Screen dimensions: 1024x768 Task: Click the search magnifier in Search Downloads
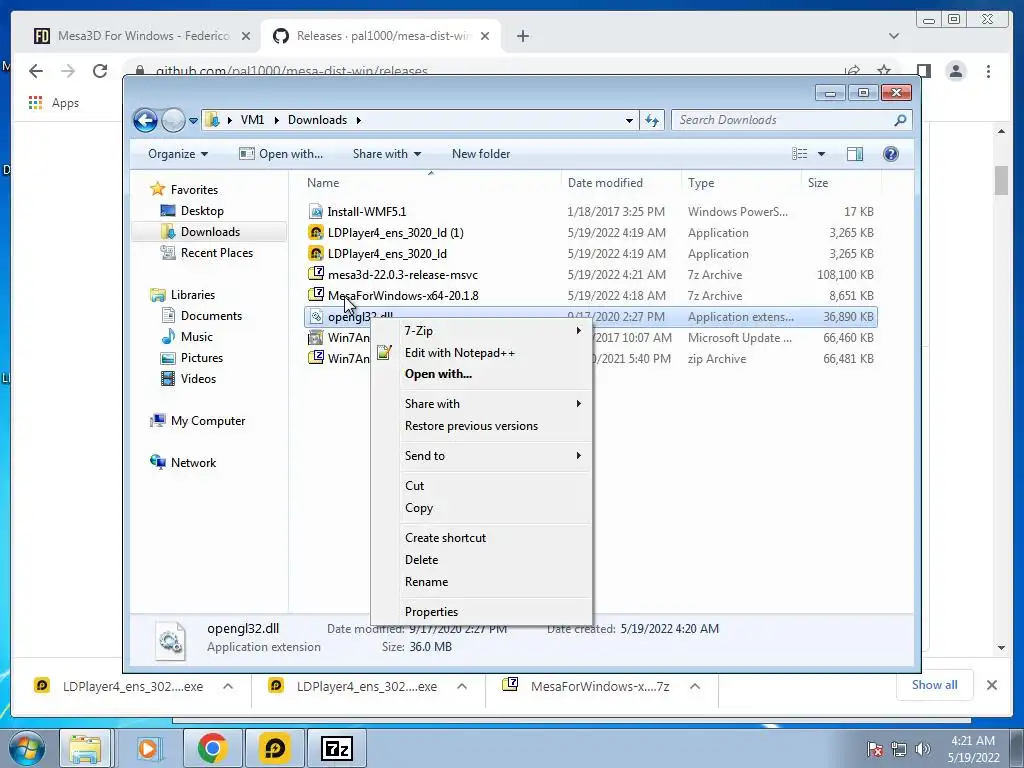pyautogui.click(x=900, y=120)
